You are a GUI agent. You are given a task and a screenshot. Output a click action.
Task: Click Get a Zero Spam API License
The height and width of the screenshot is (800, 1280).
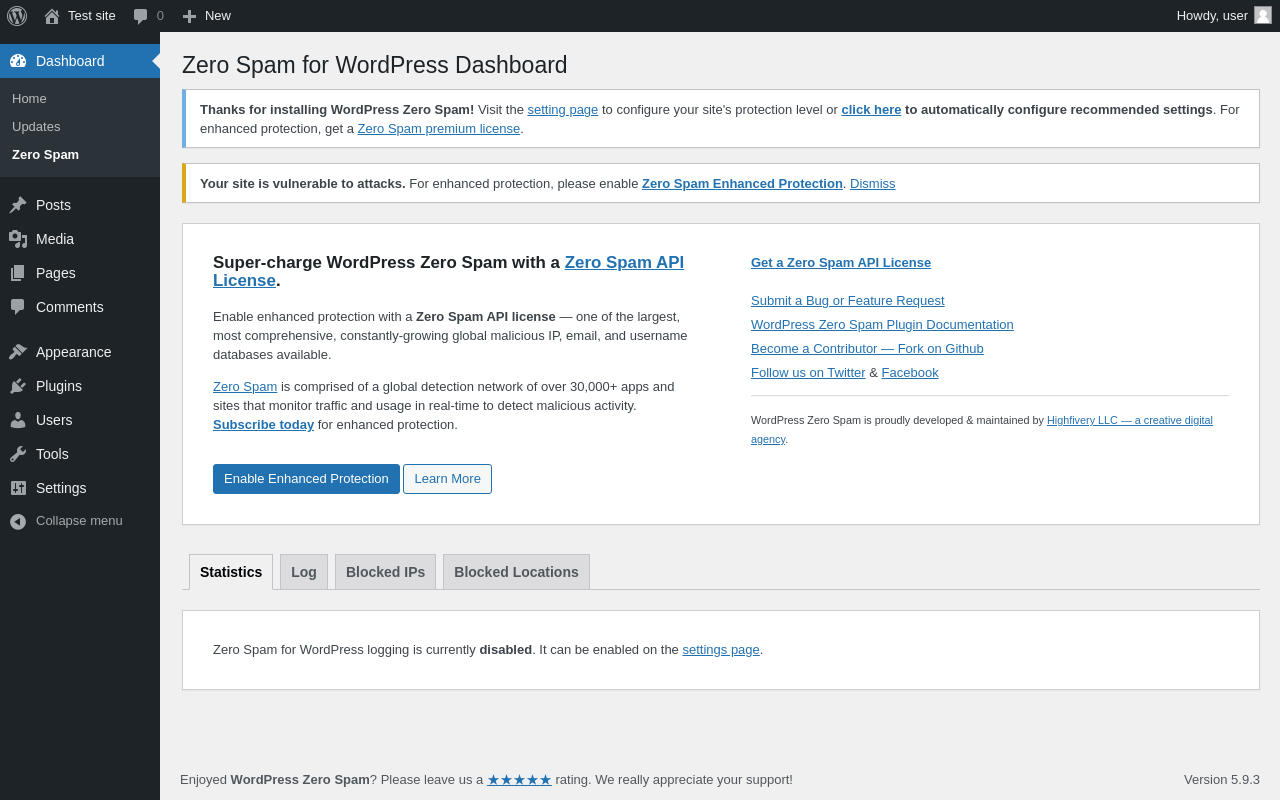[x=841, y=262]
